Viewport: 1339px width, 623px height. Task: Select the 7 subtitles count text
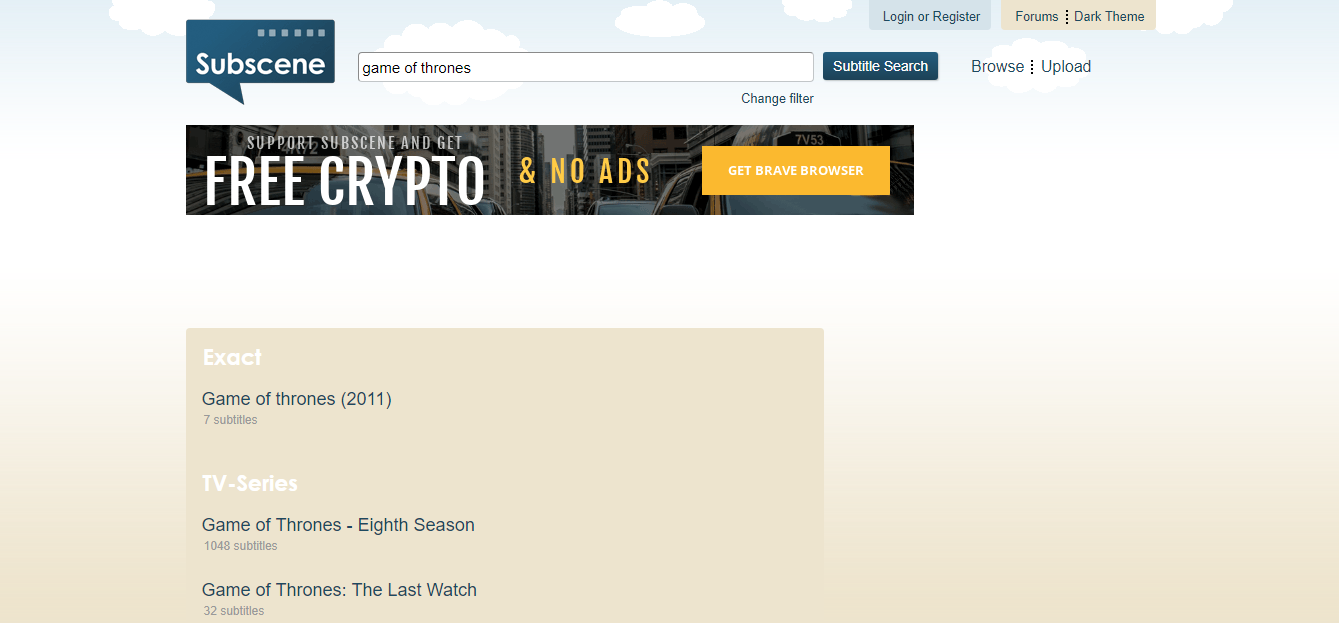point(231,420)
